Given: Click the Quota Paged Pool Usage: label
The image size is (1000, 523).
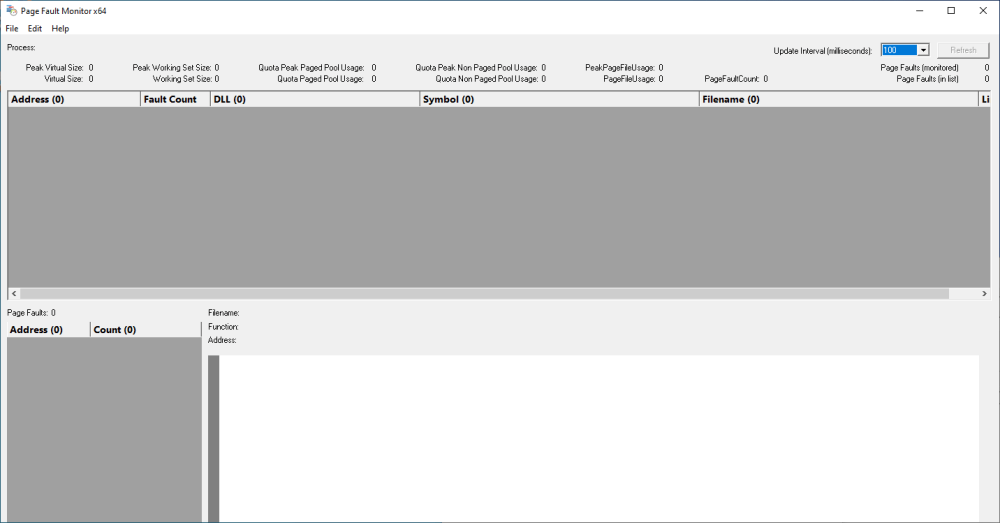Looking at the screenshot, I should coord(320,79).
